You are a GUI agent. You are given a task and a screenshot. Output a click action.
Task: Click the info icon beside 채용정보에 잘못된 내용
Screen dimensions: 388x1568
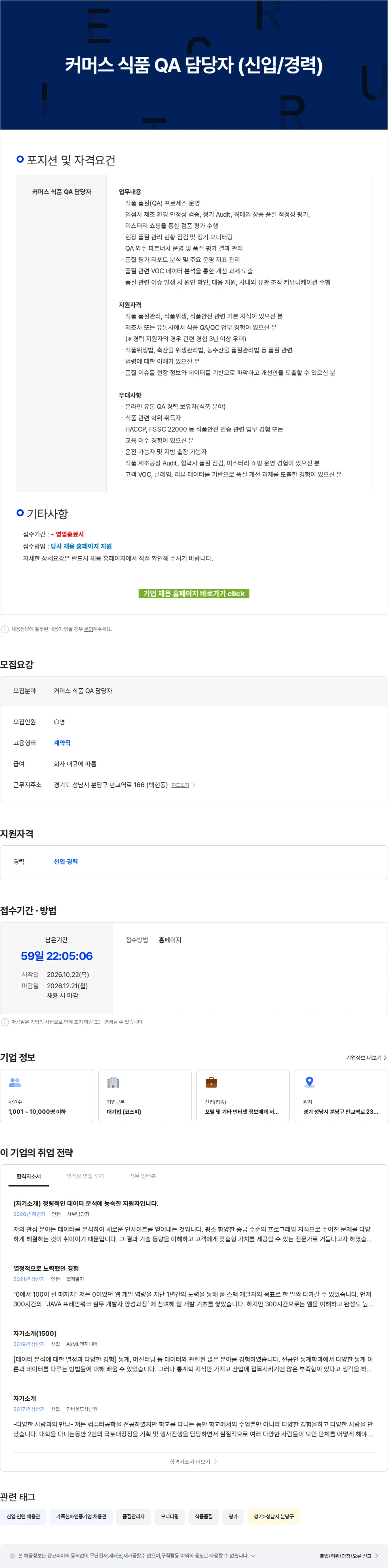pyautogui.click(x=5, y=629)
